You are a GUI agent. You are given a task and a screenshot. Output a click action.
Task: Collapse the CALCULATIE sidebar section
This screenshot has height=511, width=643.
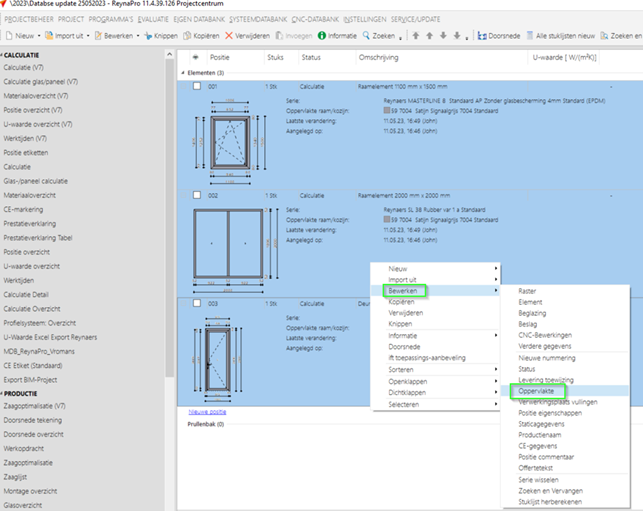[2, 55]
